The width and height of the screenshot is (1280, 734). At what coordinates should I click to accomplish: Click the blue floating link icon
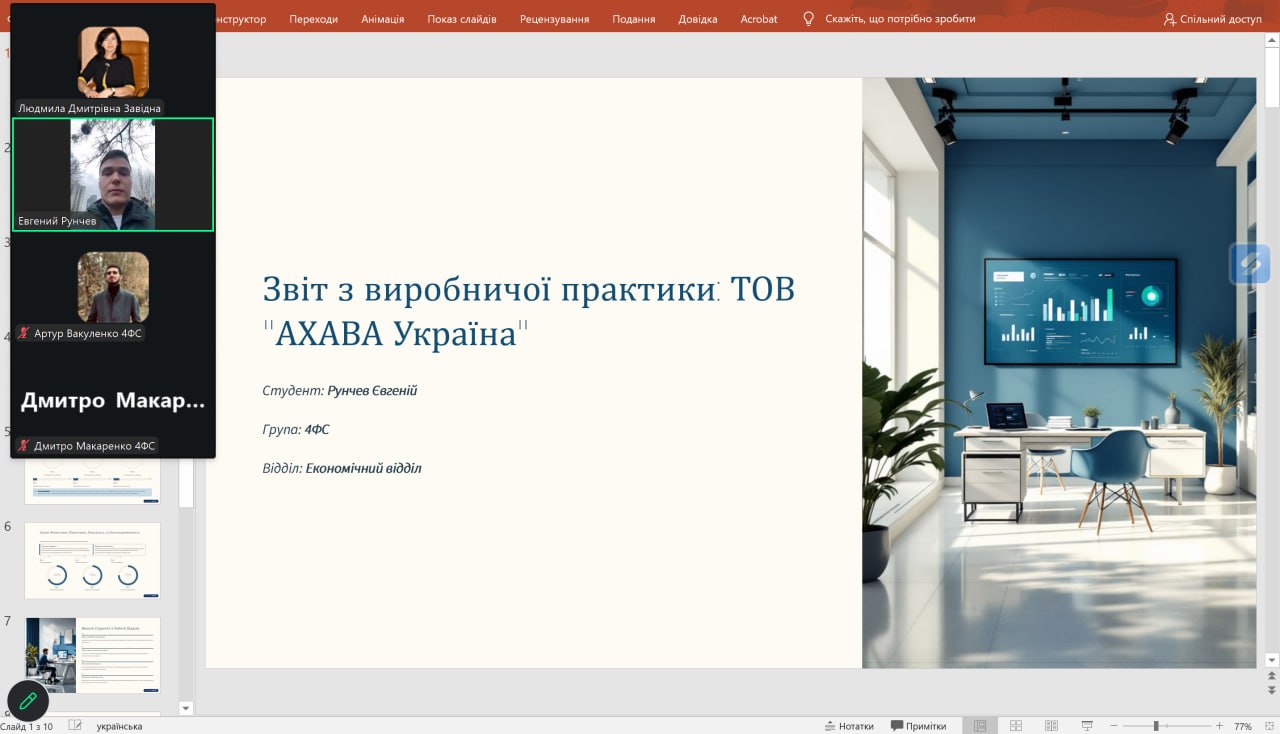pos(1250,264)
